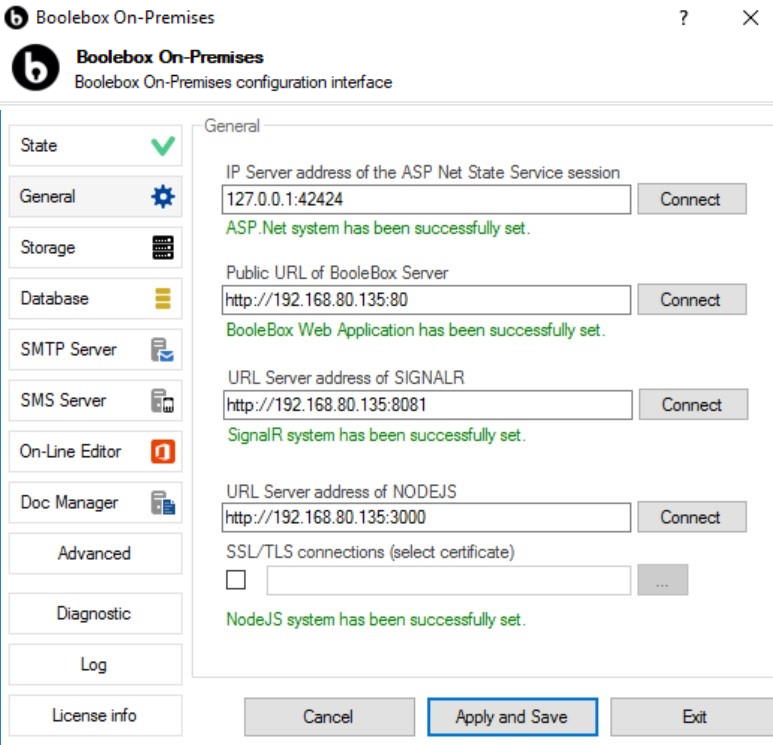This screenshot has width=773, height=745.
Task: Click the orange Office On-Line Editor icon
Action: tap(163, 451)
